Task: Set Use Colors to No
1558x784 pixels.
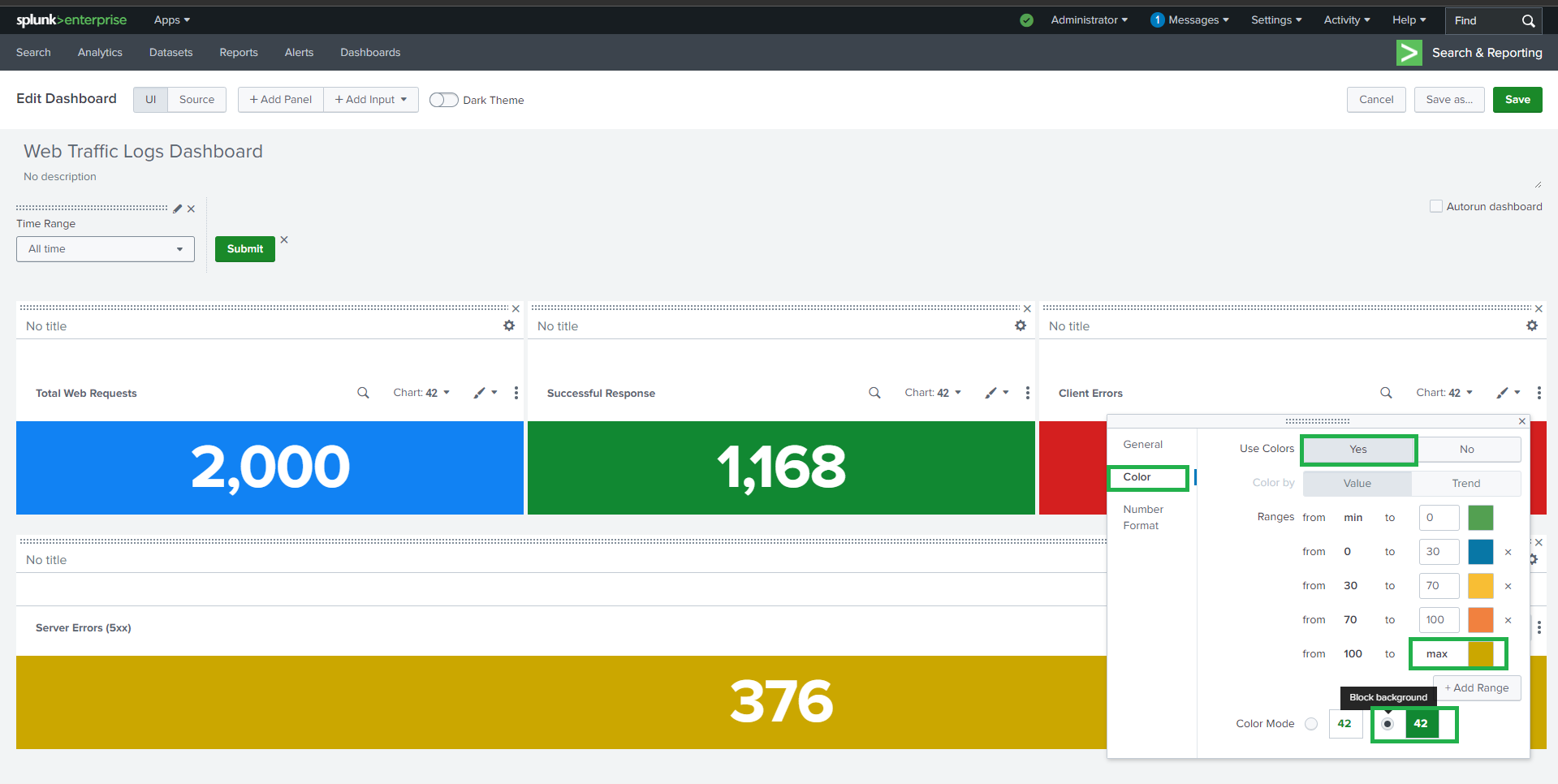Action: pos(1467,450)
